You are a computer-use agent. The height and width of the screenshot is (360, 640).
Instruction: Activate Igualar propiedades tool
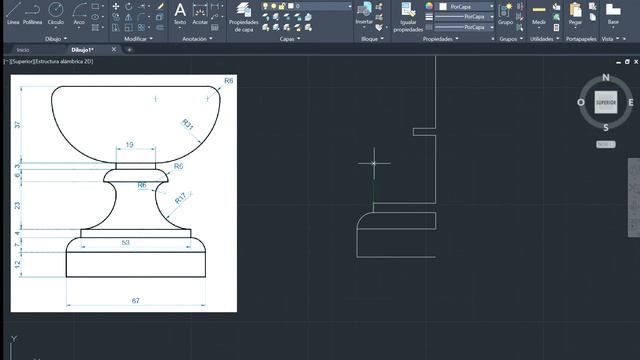[408, 17]
